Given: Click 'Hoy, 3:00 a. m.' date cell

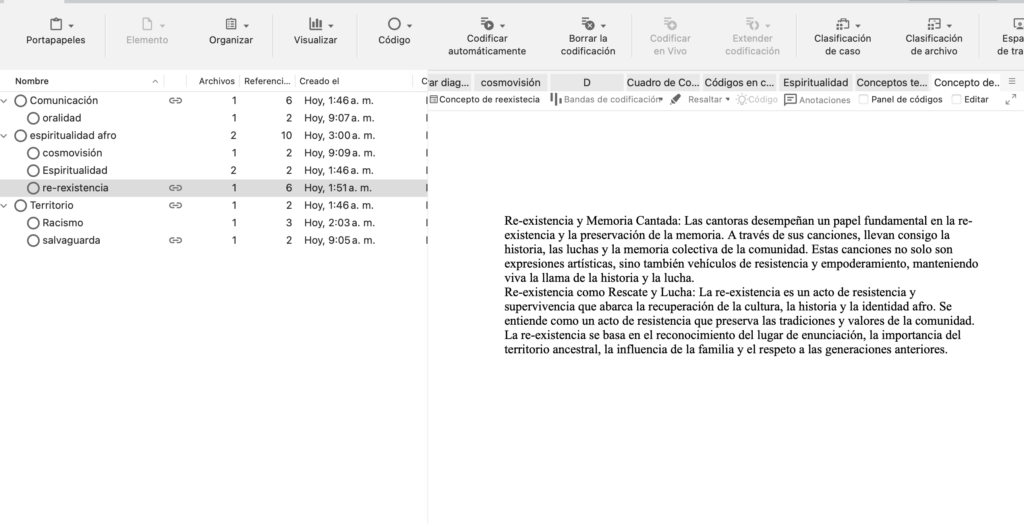Looking at the screenshot, I should (340, 136).
